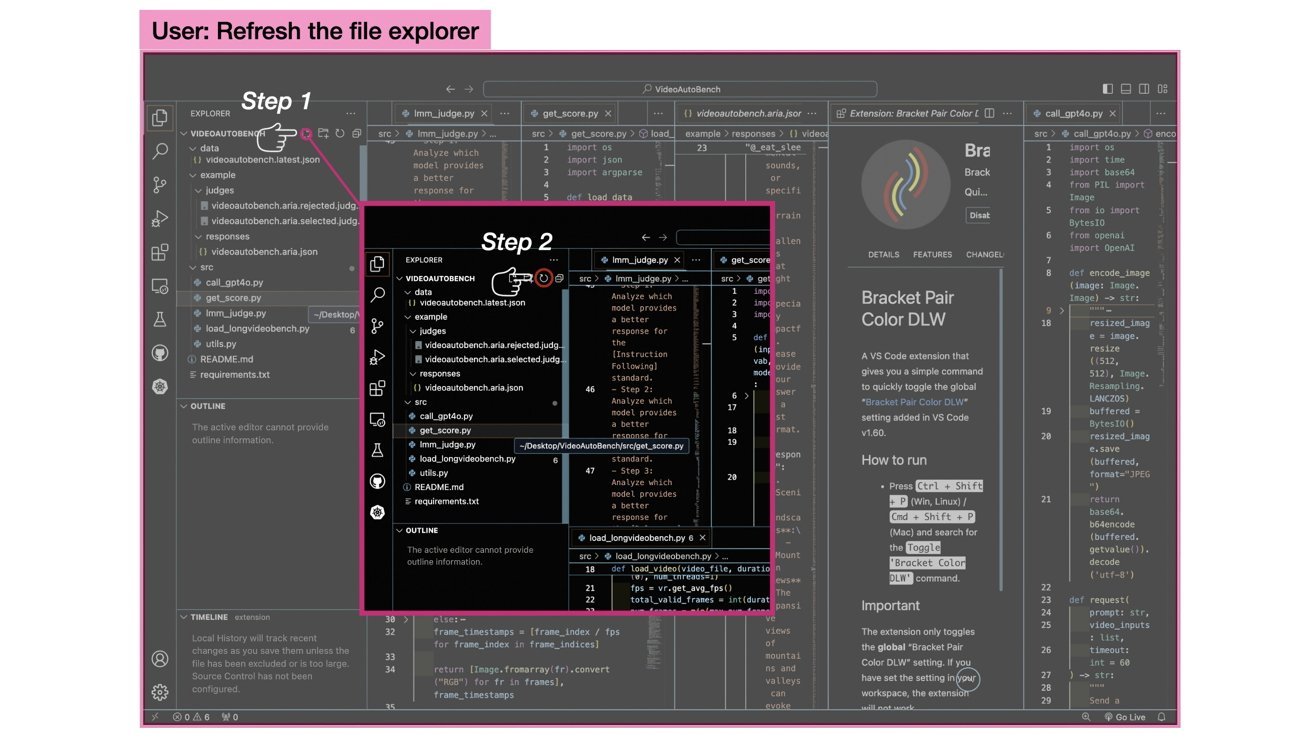Open the more actions menu beside the call_gpt4o.py tab
The image size is (1312, 738).
click(1162, 114)
